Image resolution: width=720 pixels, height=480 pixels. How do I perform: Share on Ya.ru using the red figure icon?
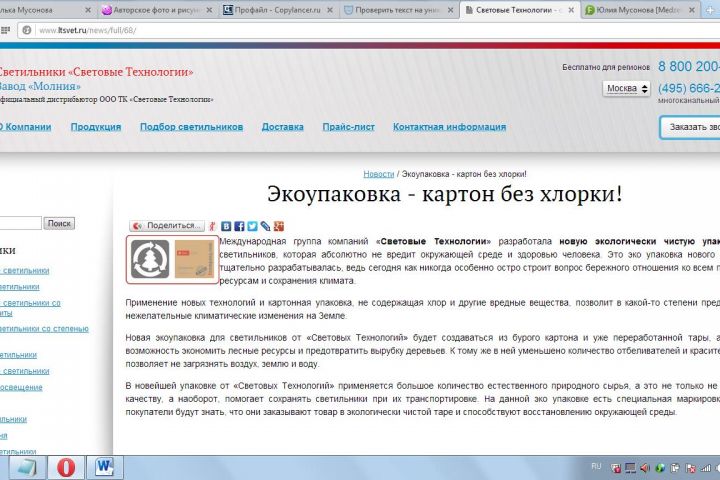click(212, 226)
